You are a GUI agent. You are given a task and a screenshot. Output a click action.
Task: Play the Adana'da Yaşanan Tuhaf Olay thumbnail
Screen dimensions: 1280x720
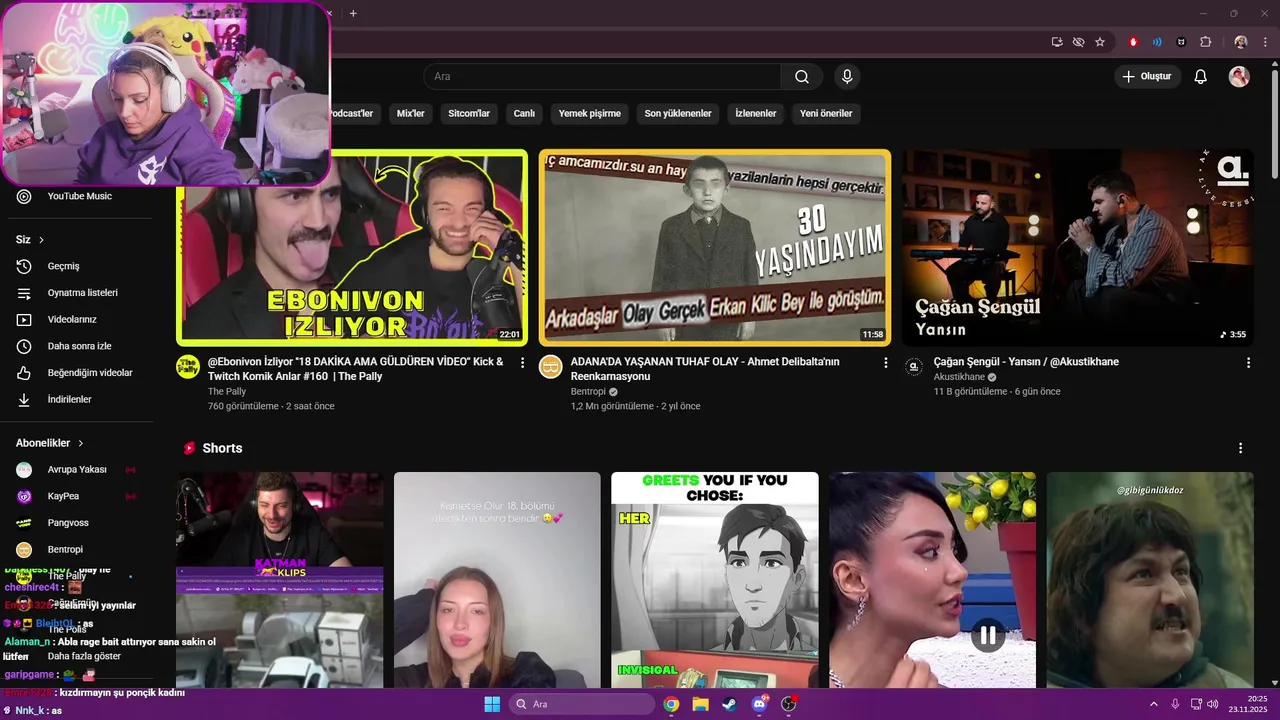click(714, 248)
